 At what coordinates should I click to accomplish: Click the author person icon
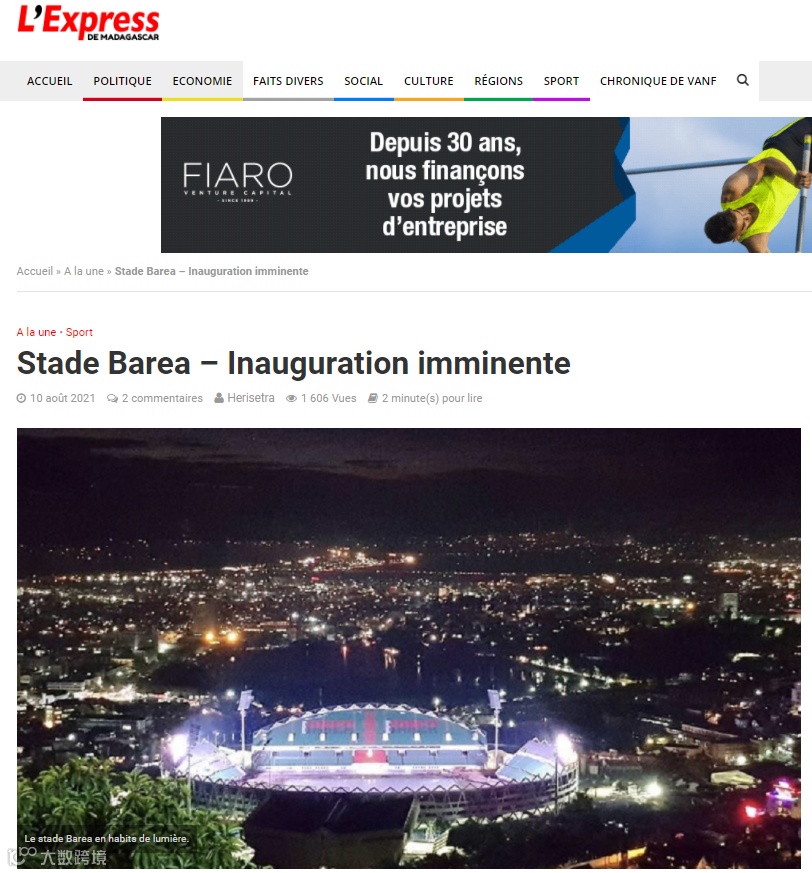coord(219,398)
